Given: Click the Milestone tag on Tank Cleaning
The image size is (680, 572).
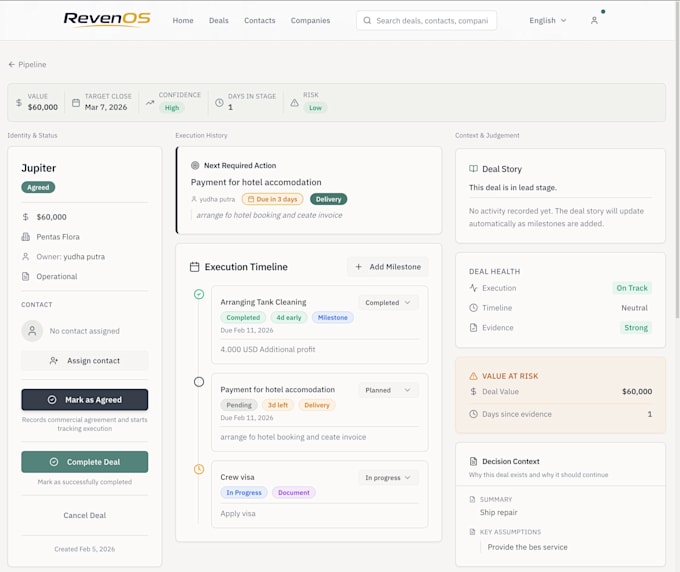Looking at the screenshot, I should coord(333,317).
